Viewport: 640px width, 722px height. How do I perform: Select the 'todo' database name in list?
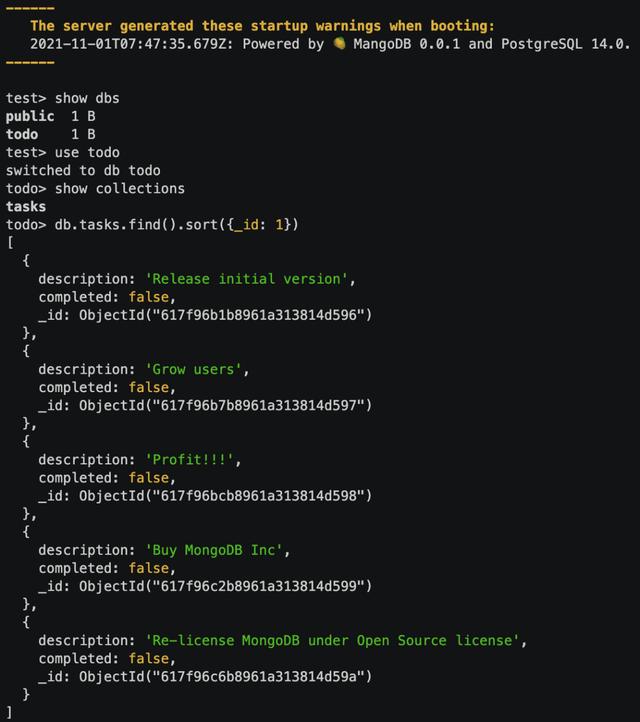click(x=22, y=134)
